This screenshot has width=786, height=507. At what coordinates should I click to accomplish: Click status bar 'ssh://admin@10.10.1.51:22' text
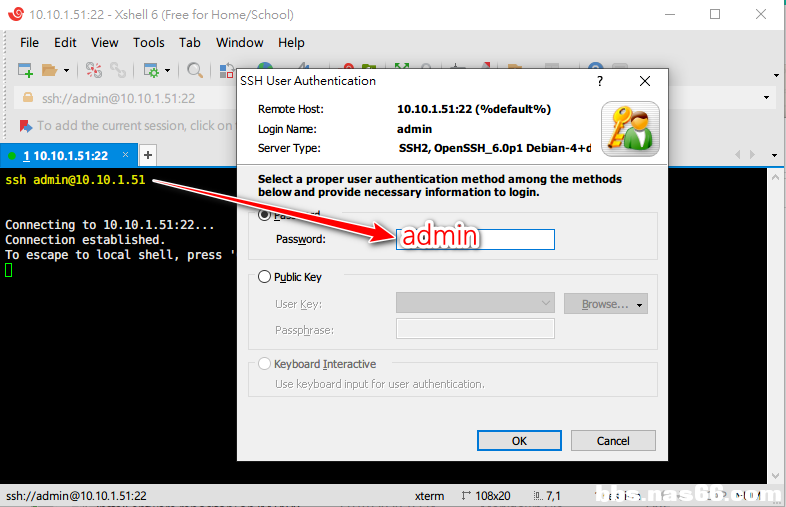coord(76,496)
